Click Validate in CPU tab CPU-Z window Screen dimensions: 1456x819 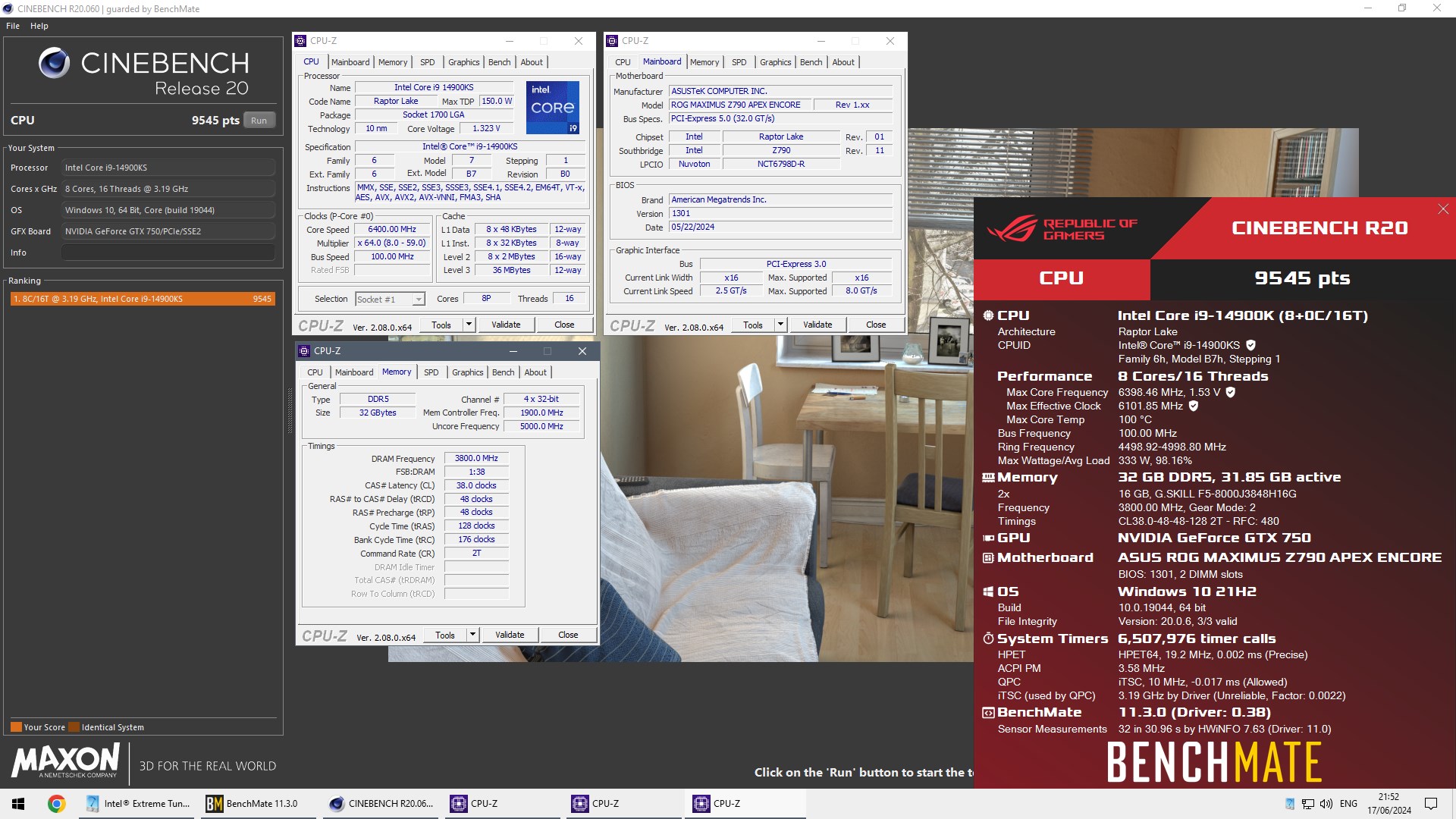point(506,325)
